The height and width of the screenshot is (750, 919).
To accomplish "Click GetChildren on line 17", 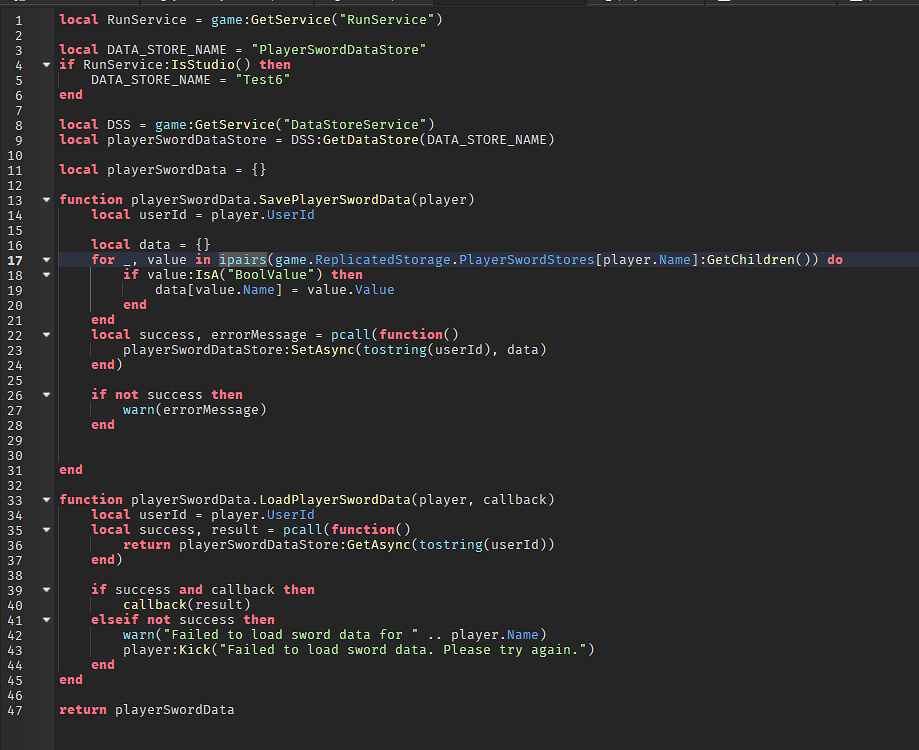I will 751,260.
